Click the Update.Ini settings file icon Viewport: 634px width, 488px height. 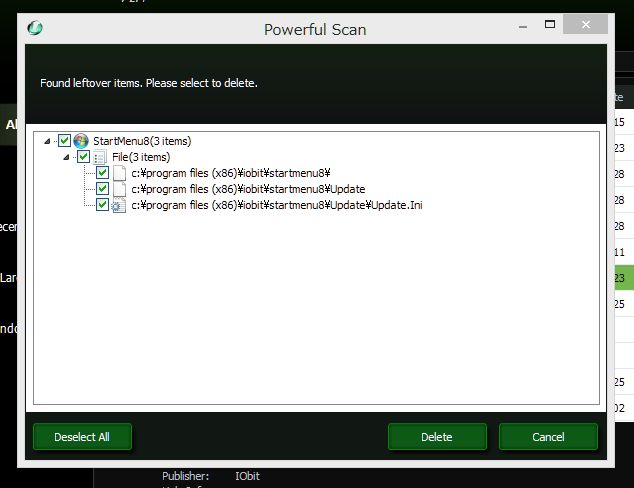coord(119,205)
